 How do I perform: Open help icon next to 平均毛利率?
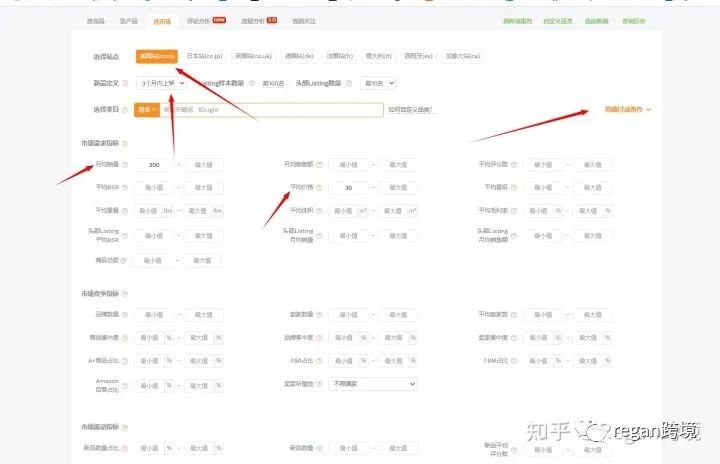tap(514, 211)
